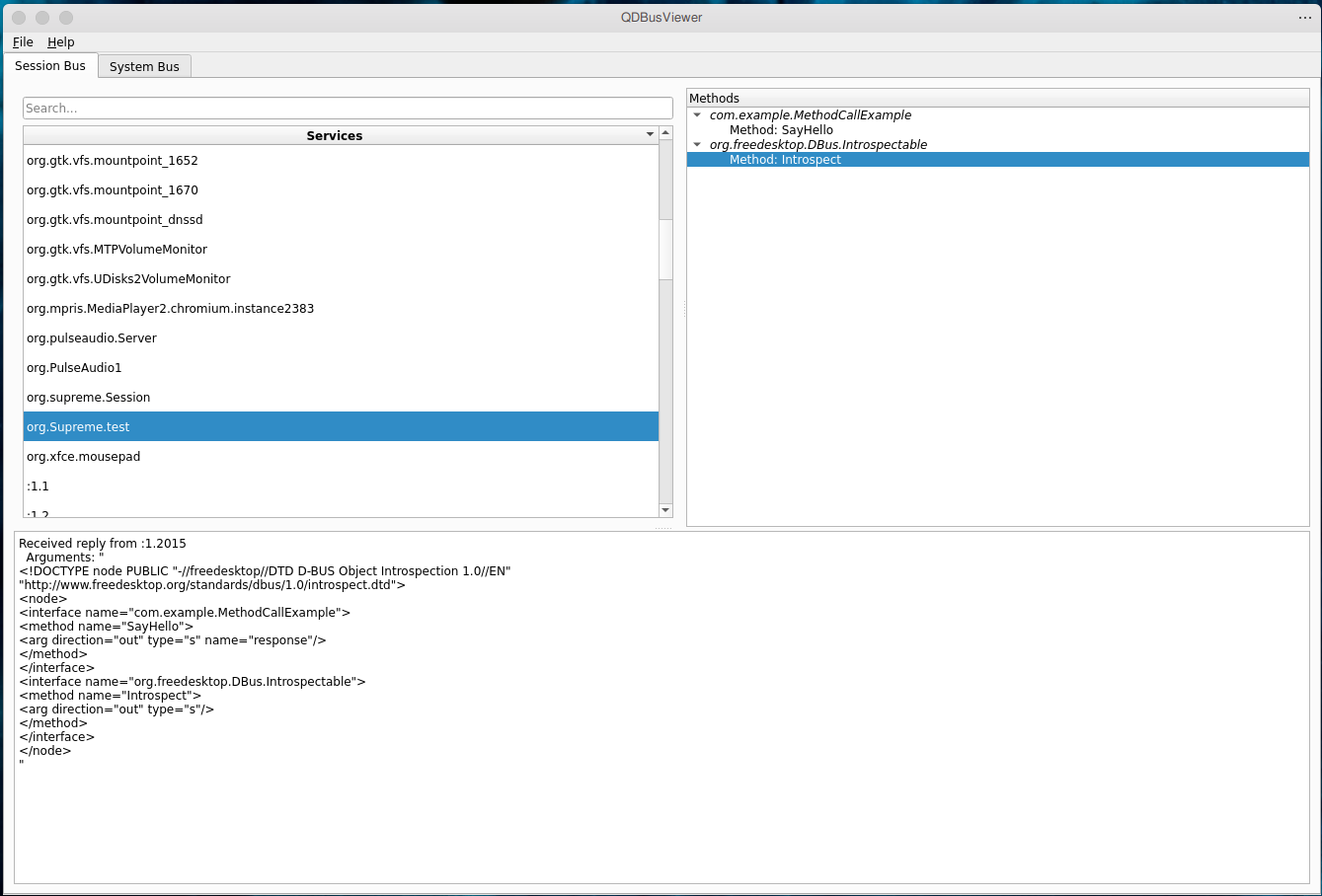1322x896 pixels.
Task: Select the org.xfce.mousepad service
Action: [84, 457]
